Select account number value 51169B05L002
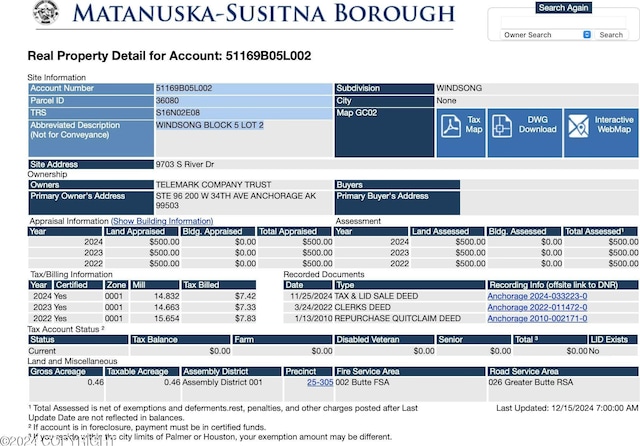Screen dimensions: 640x446 (184, 88)
